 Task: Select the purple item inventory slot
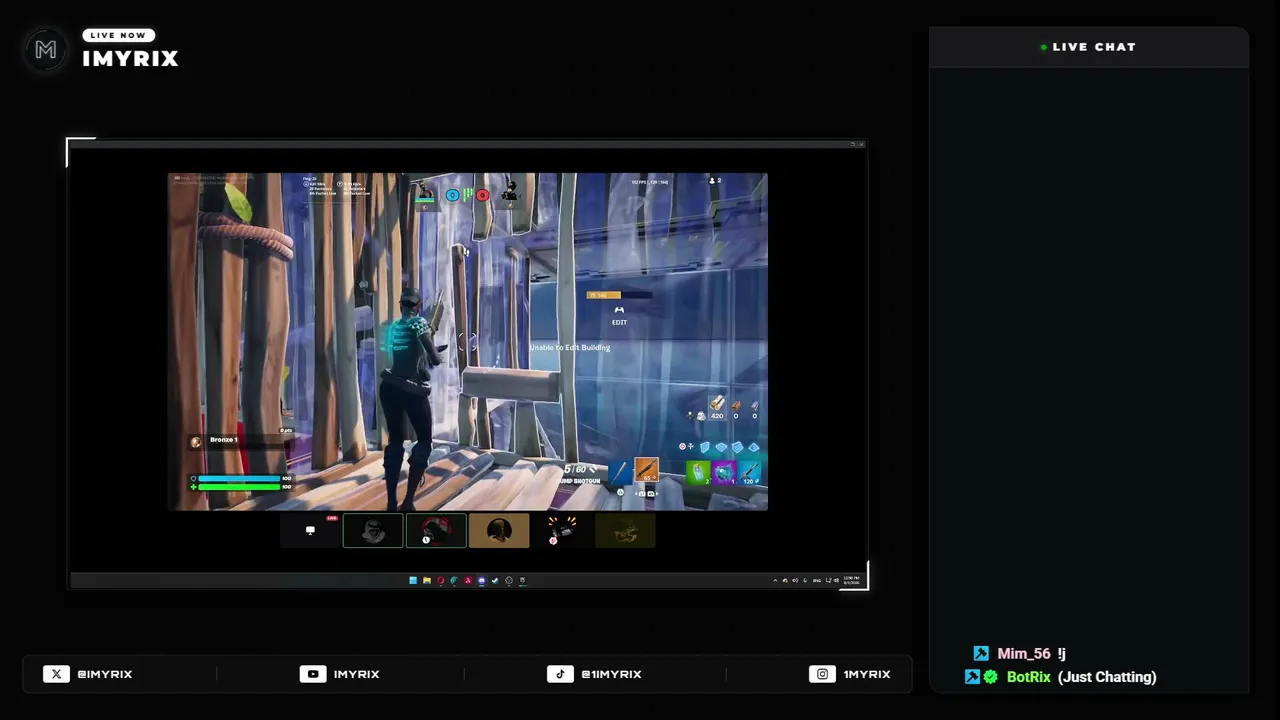(723, 472)
